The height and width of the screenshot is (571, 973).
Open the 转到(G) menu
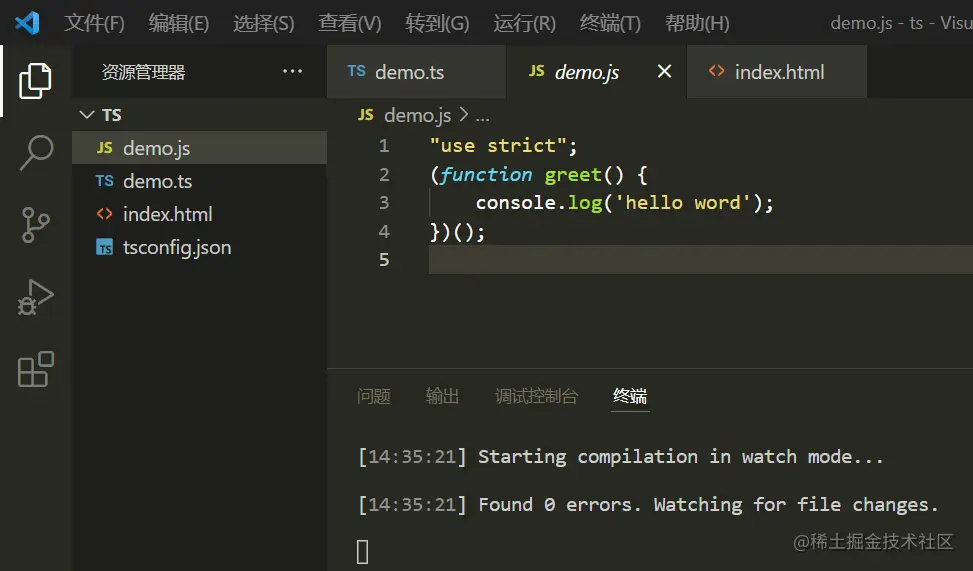pos(437,23)
